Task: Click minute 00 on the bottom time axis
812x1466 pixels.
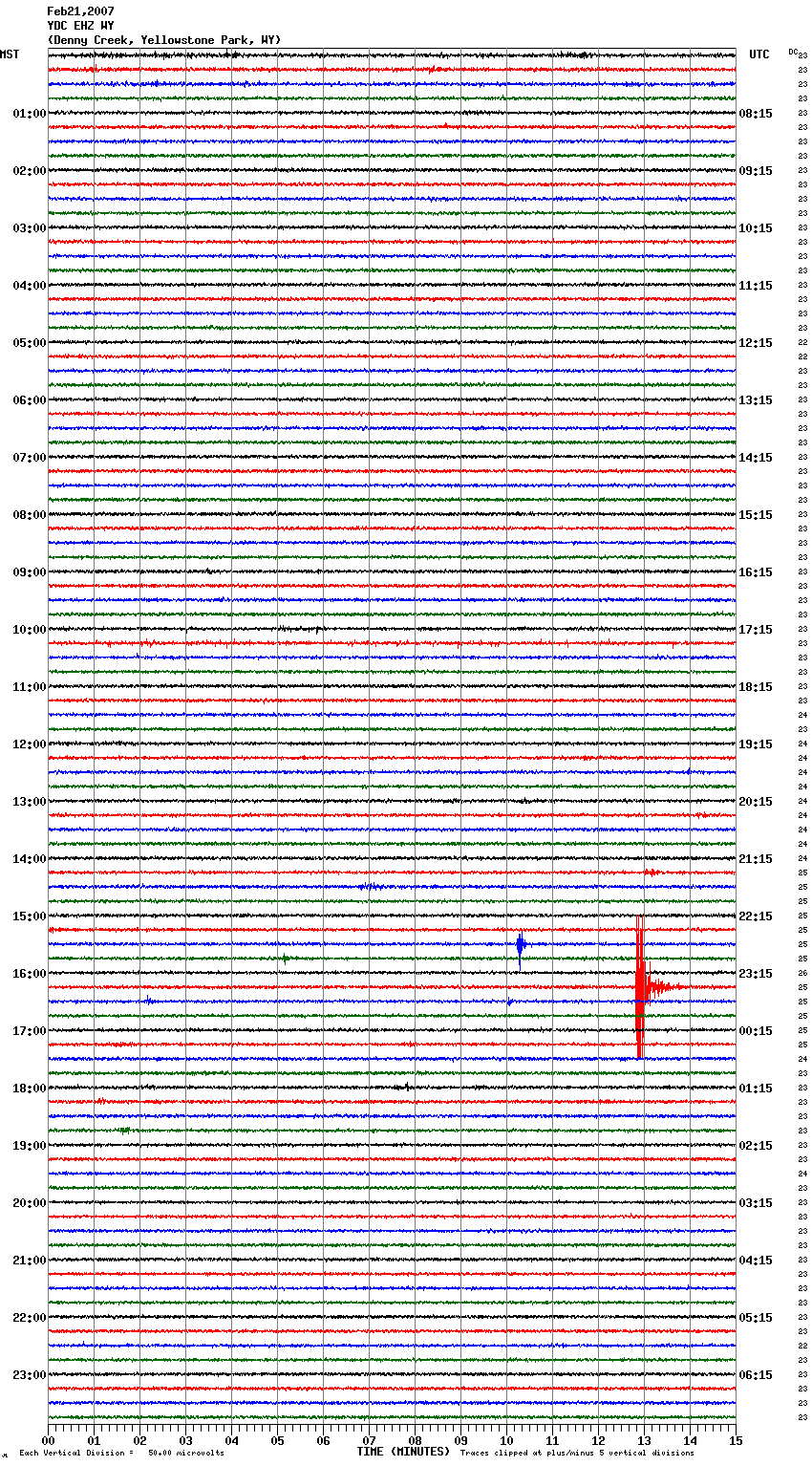Action: click(48, 1440)
